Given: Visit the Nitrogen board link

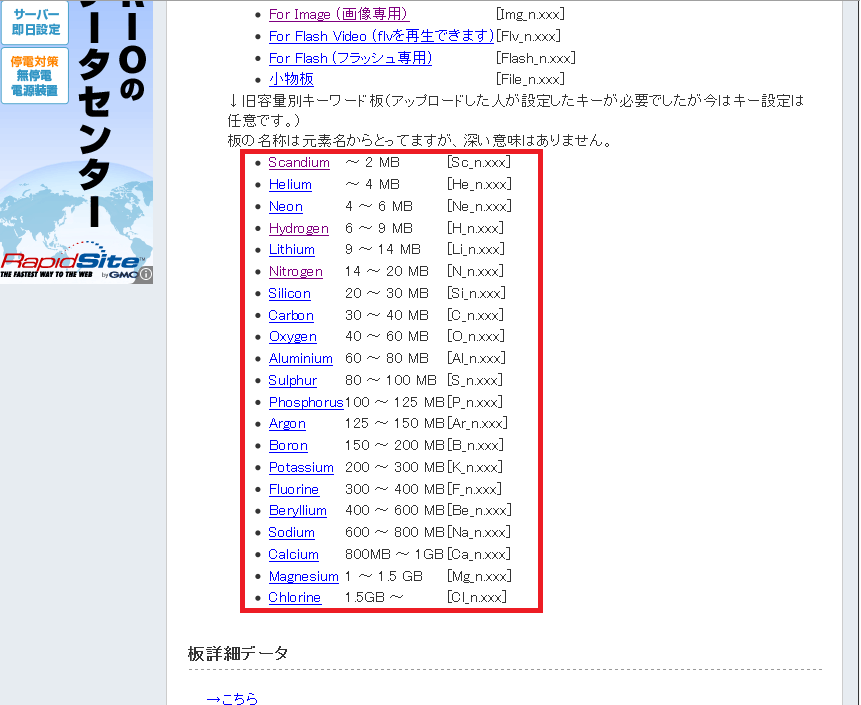Looking at the screenshot, I should 295,271.
